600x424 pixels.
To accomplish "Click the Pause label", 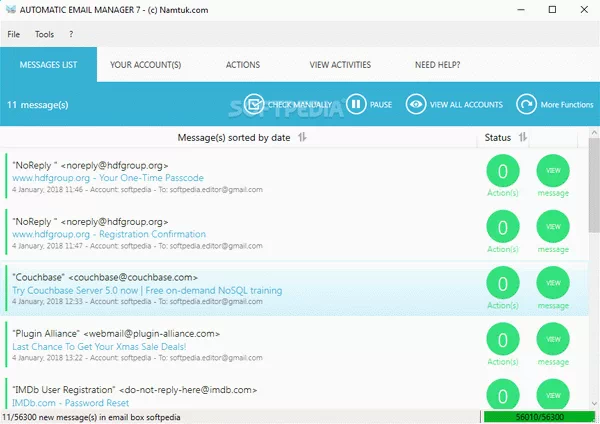I will pyautogui.click(x=381, y=104).
